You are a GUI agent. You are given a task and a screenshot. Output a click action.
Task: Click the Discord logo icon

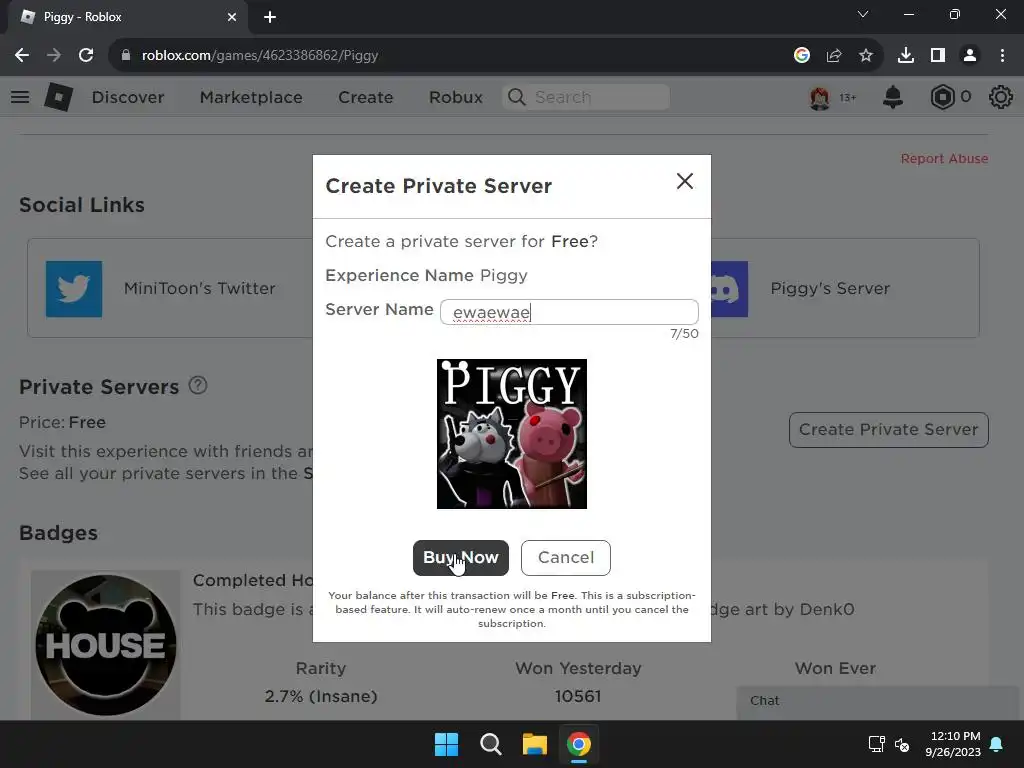coord(729,289)
